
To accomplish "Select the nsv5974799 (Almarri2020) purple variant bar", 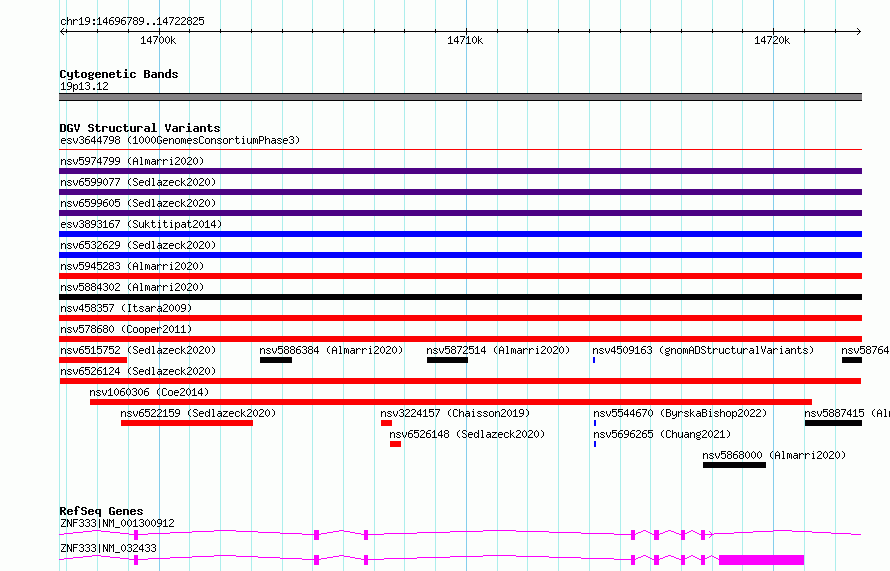I will tap(460, 171).
